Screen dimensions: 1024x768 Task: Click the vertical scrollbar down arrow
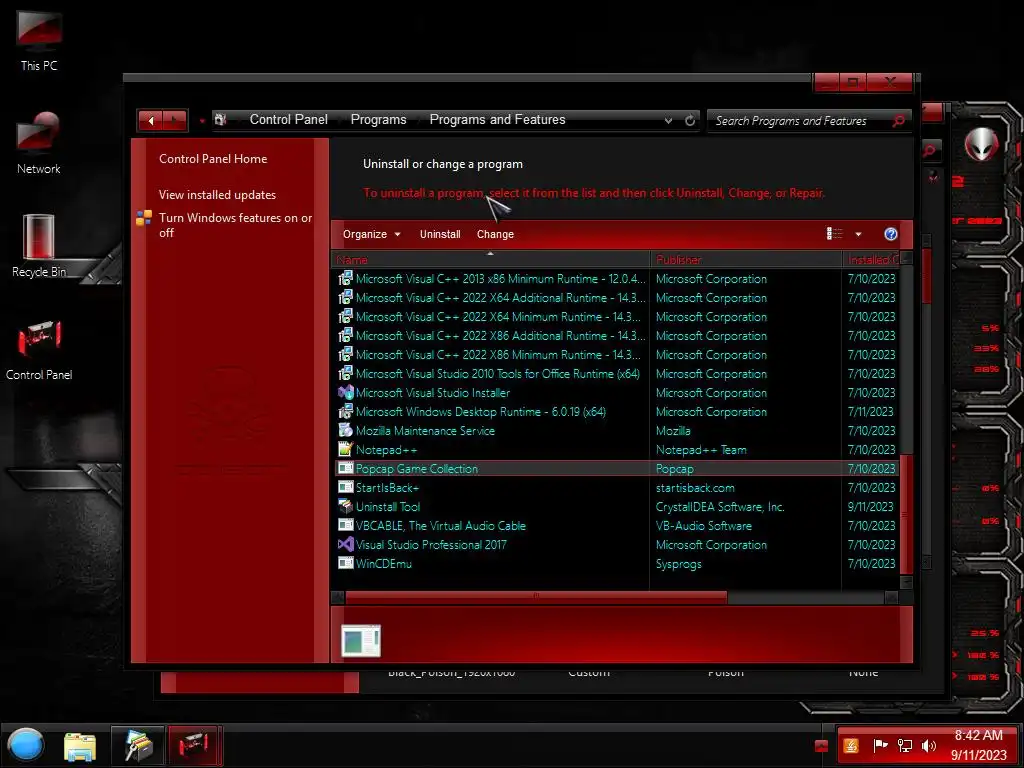[x=906, y=582]
